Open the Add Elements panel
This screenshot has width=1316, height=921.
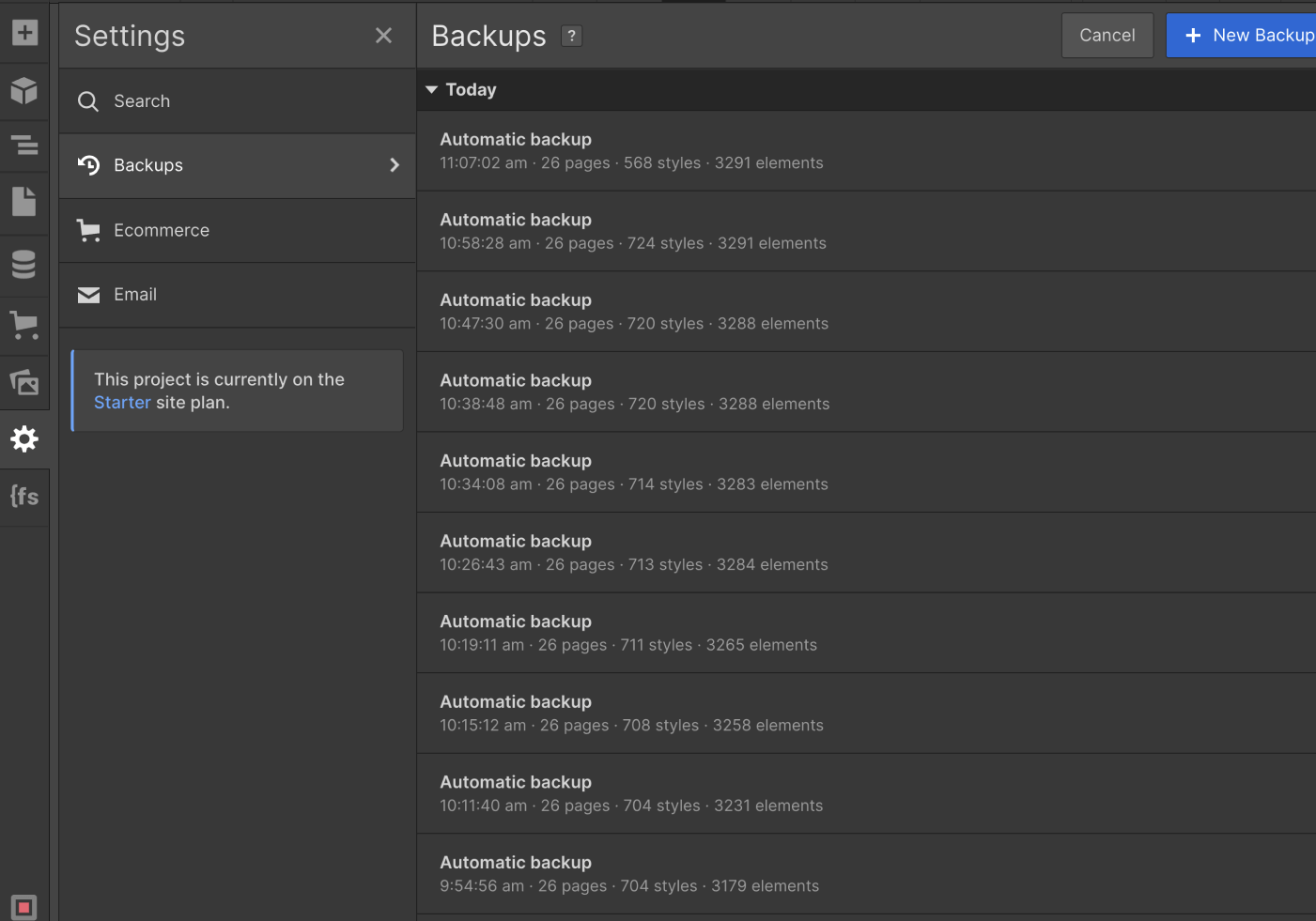tap(24, 32)
